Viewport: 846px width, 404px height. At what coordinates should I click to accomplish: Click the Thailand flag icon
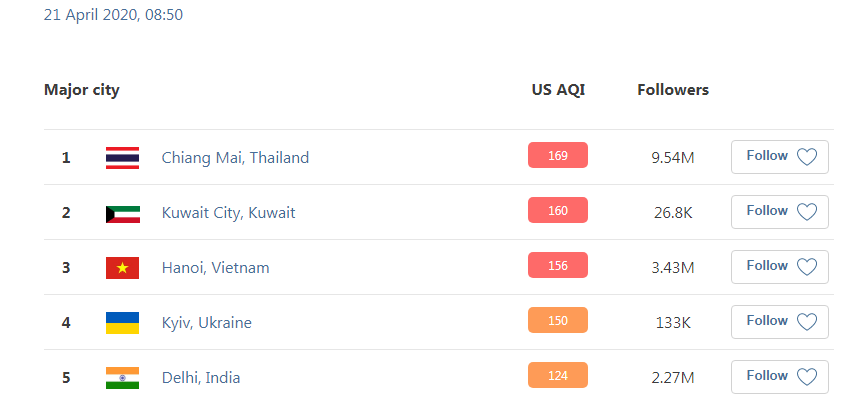tap(122, 157)
